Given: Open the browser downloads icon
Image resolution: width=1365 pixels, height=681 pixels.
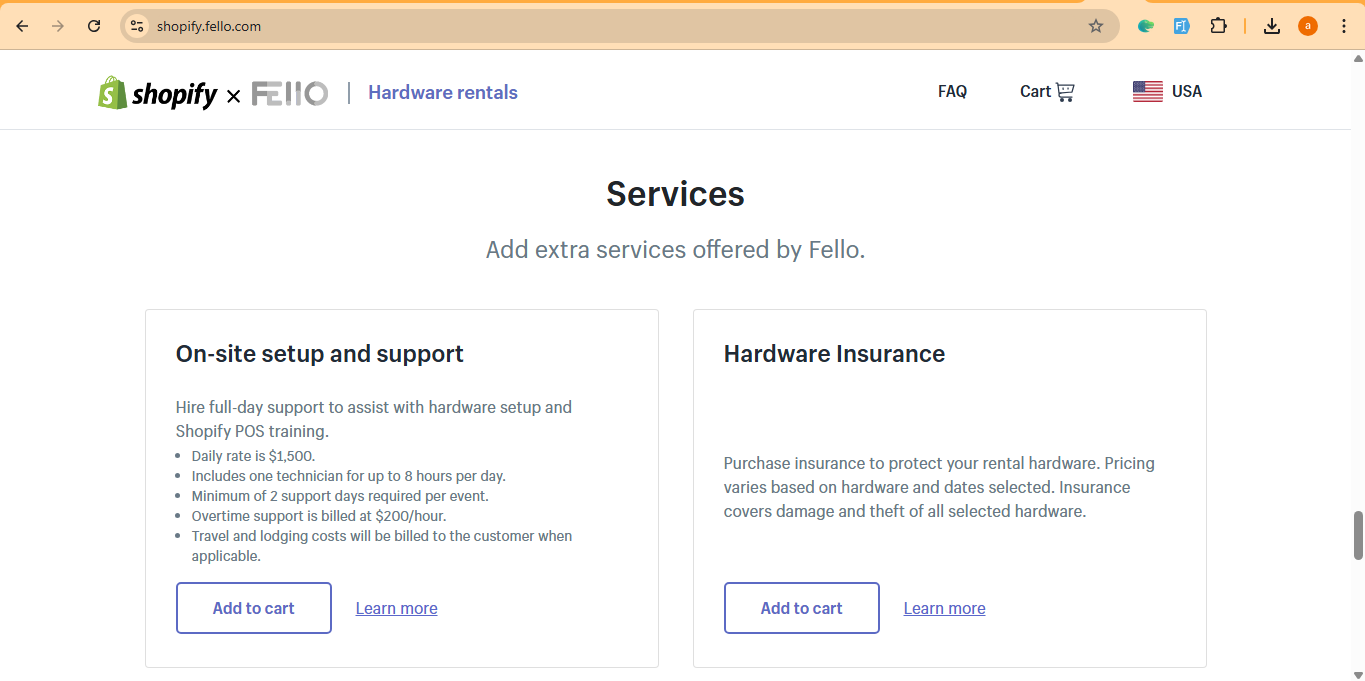Looking at the screenshot, I should click(x=1272, y=26).
